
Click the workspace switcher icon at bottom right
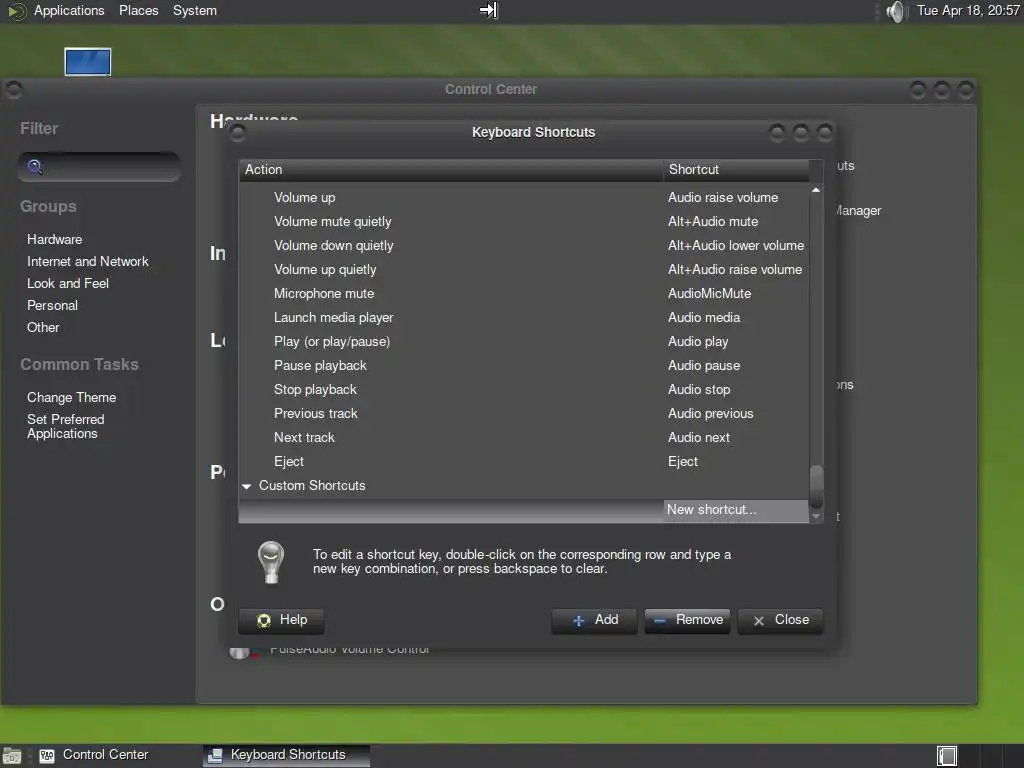coord(947,756)
